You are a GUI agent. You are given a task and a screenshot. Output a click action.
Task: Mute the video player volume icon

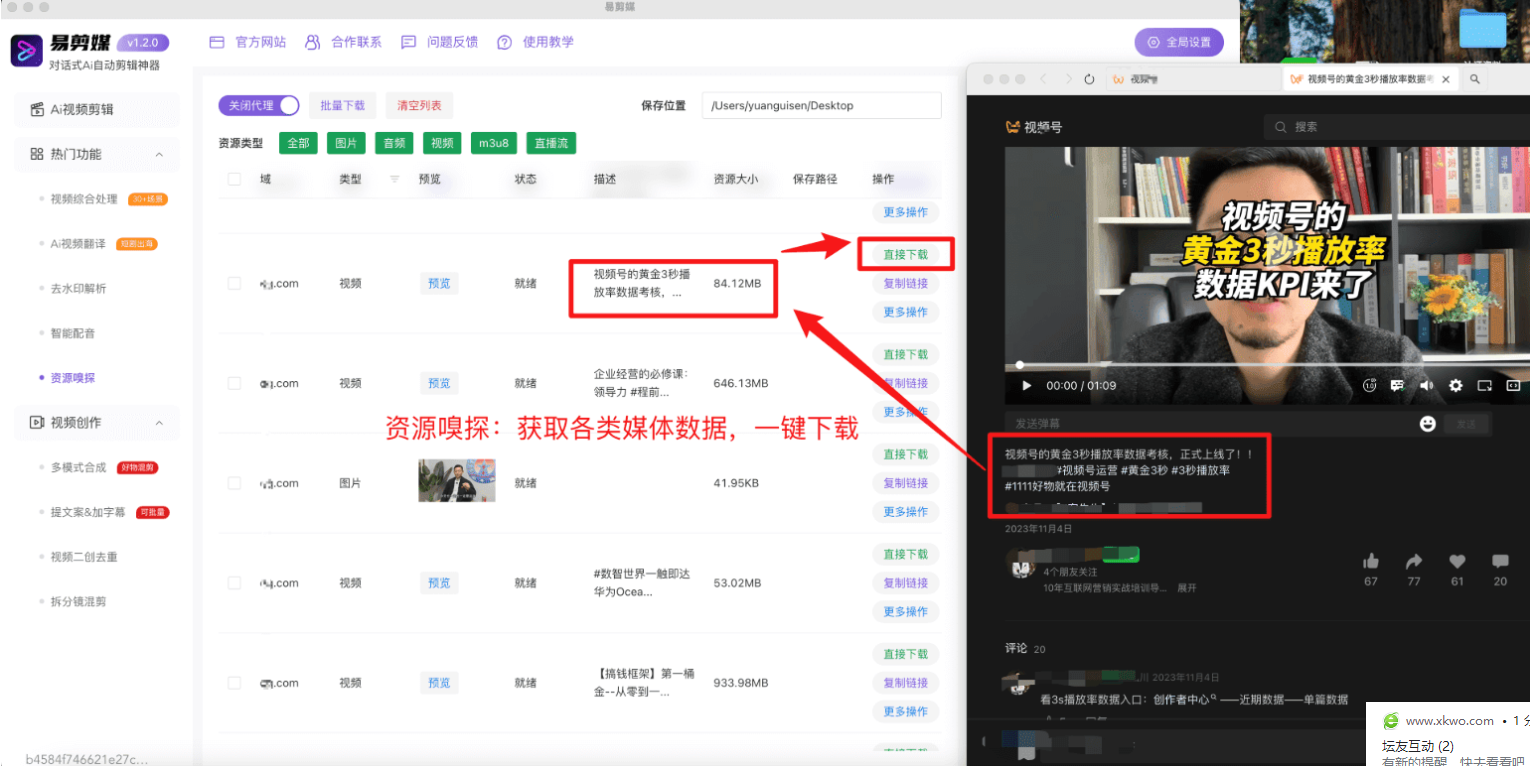coord(1428,385)
